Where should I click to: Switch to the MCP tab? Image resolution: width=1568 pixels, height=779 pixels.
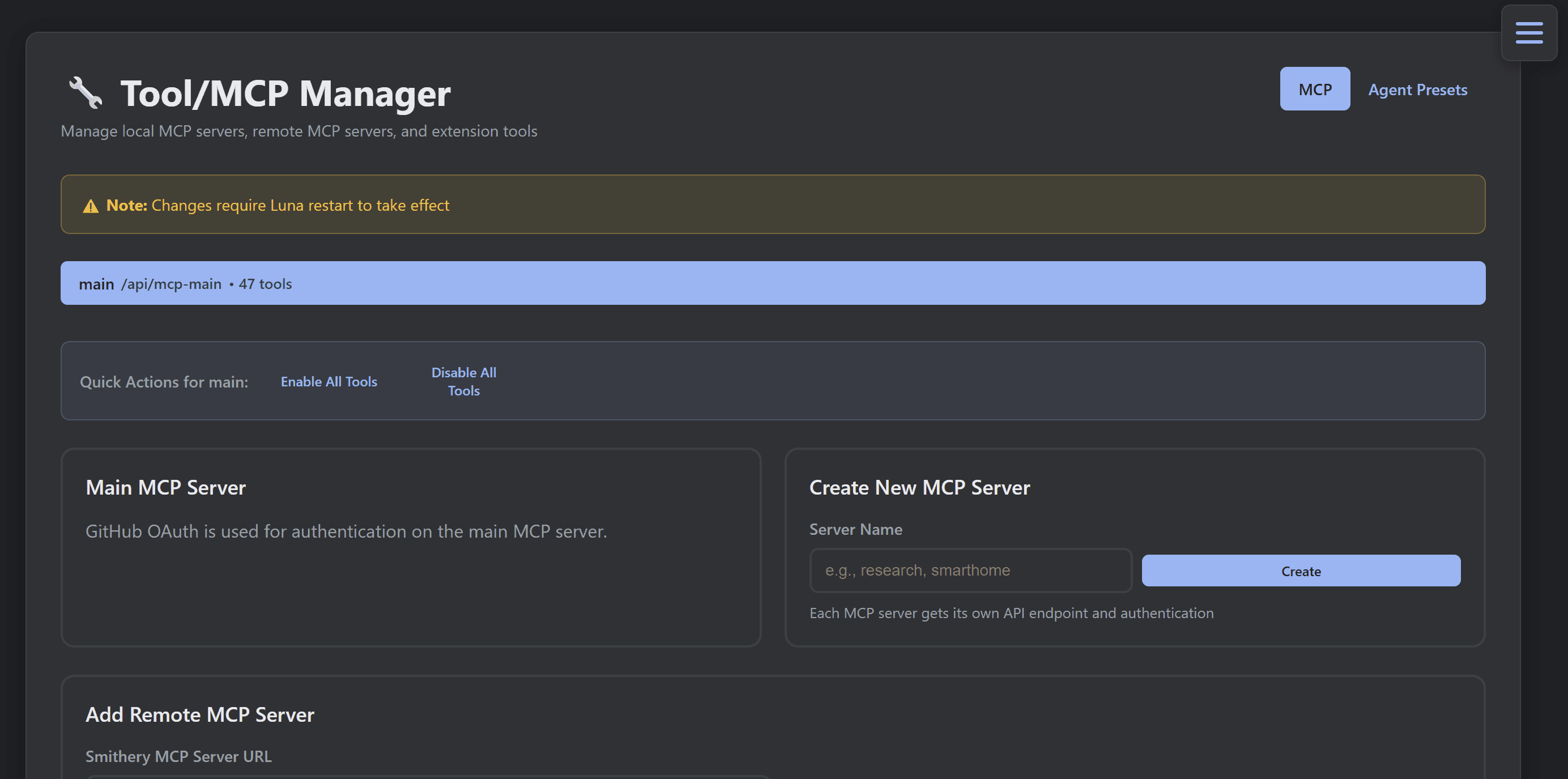click(1315, 88)
